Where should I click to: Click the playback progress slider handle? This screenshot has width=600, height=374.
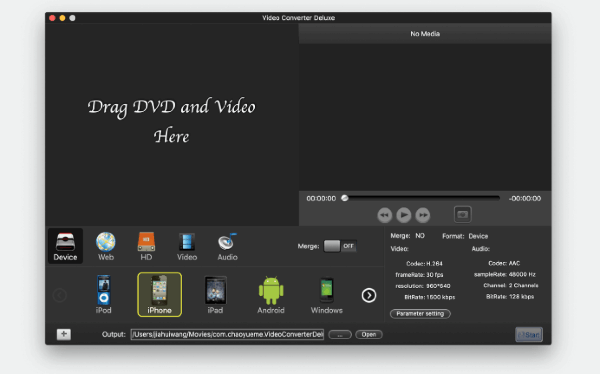pos(345,198)
